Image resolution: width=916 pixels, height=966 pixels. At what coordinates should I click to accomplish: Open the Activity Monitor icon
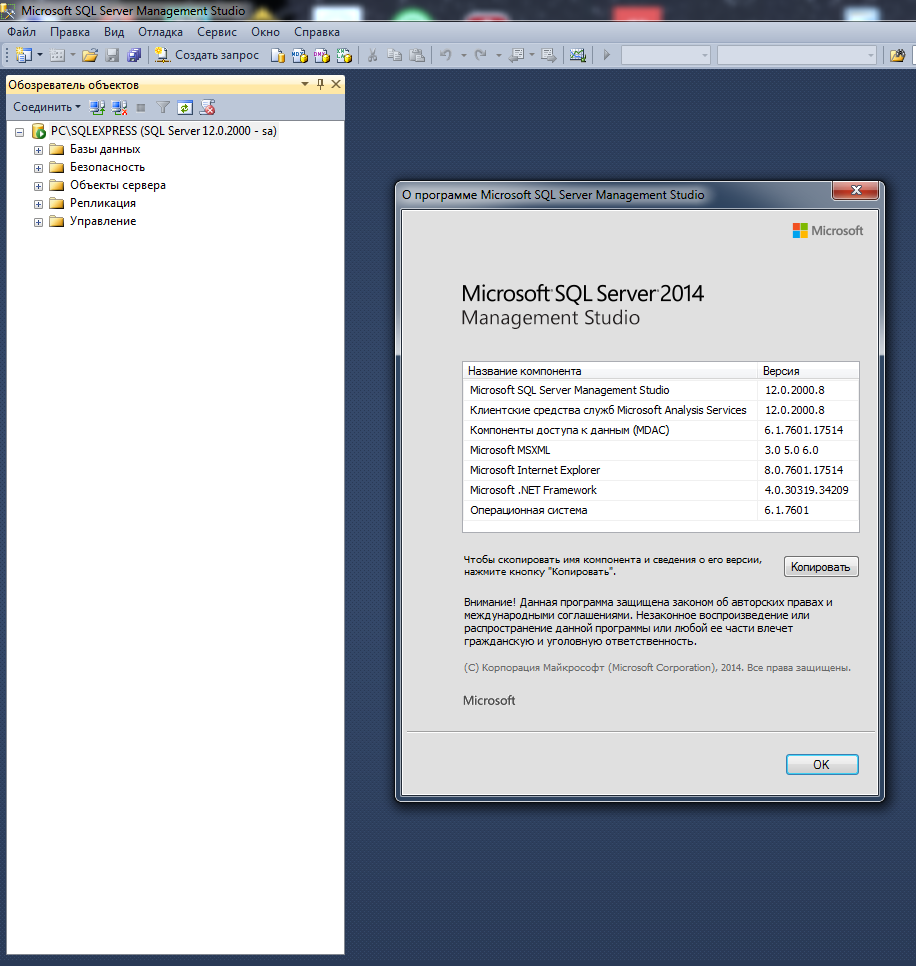(x=577, y=55)
